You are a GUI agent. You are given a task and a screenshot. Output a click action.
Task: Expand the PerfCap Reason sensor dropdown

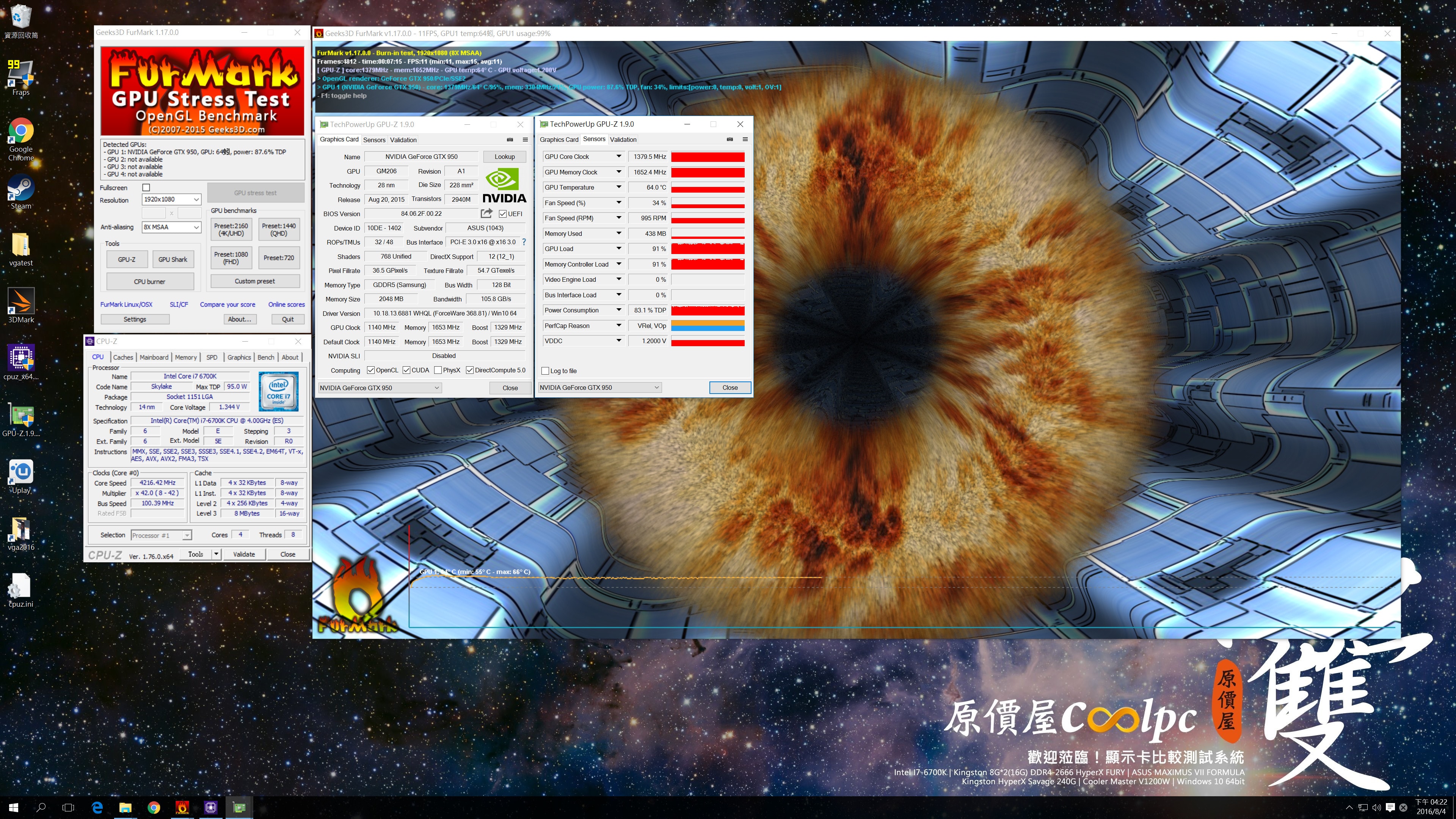click(x=618, y=326)
